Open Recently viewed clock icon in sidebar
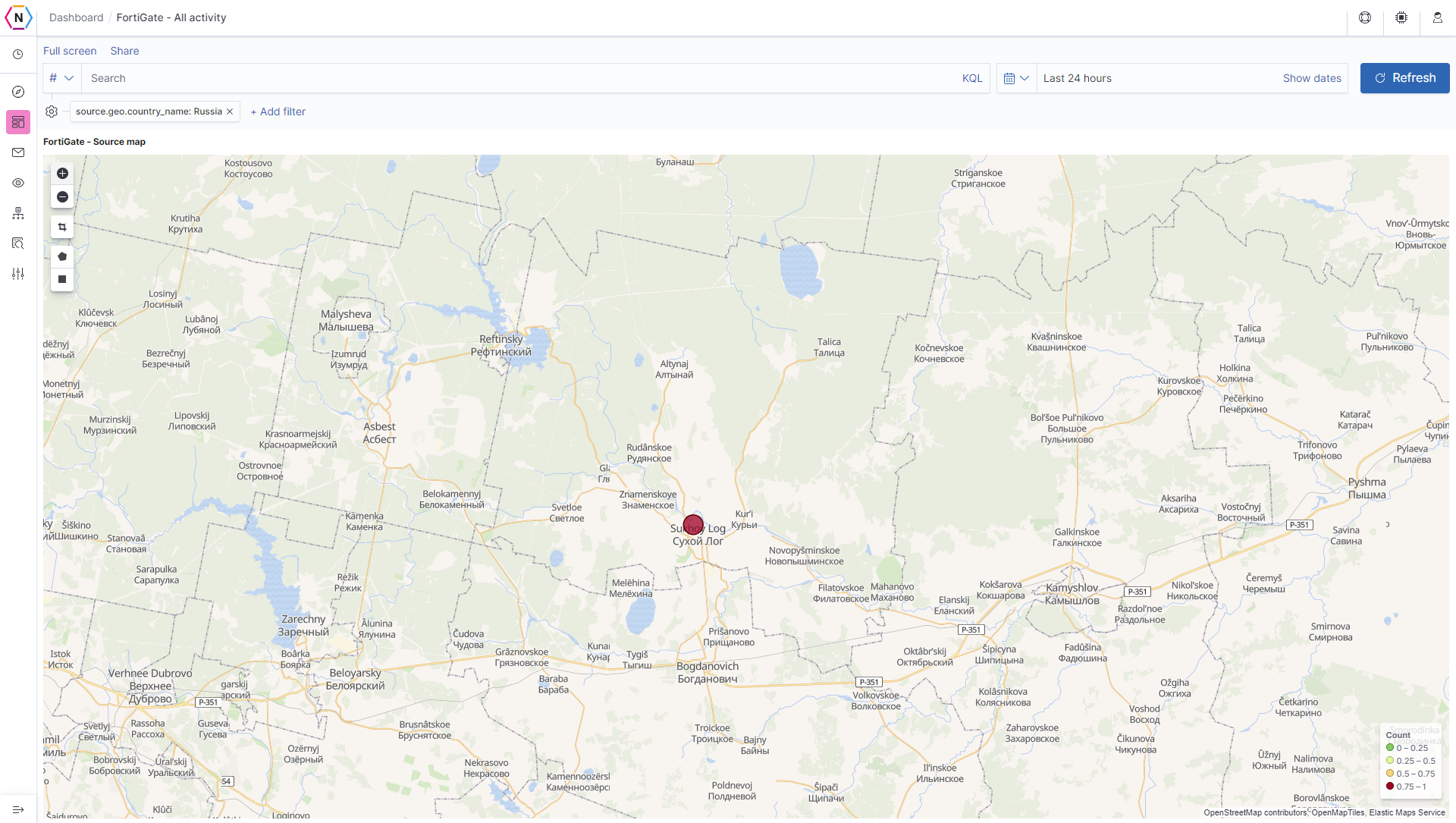1456x823 pixels. tap(18, 55)
